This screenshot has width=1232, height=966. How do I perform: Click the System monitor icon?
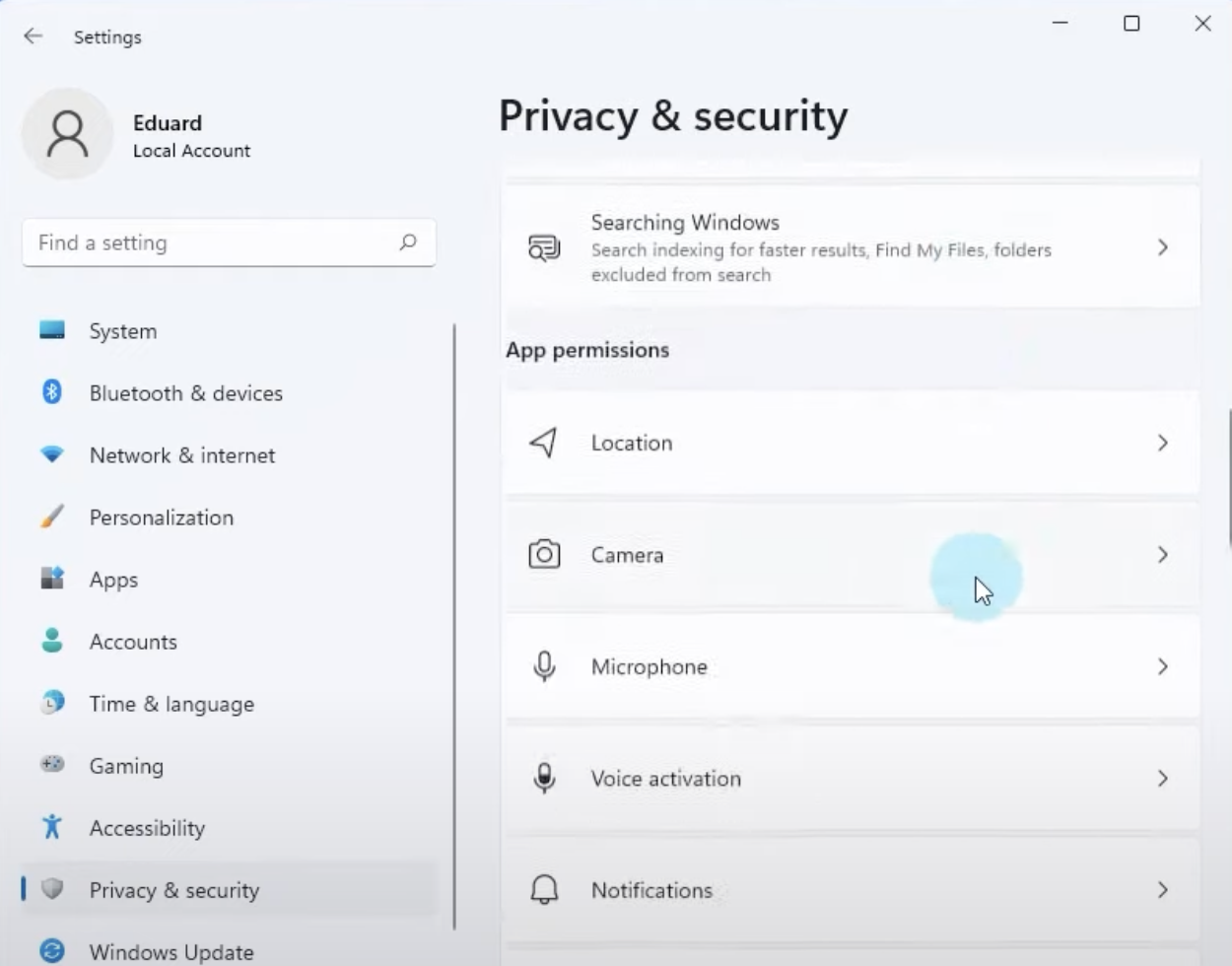[x=52, y=330]
